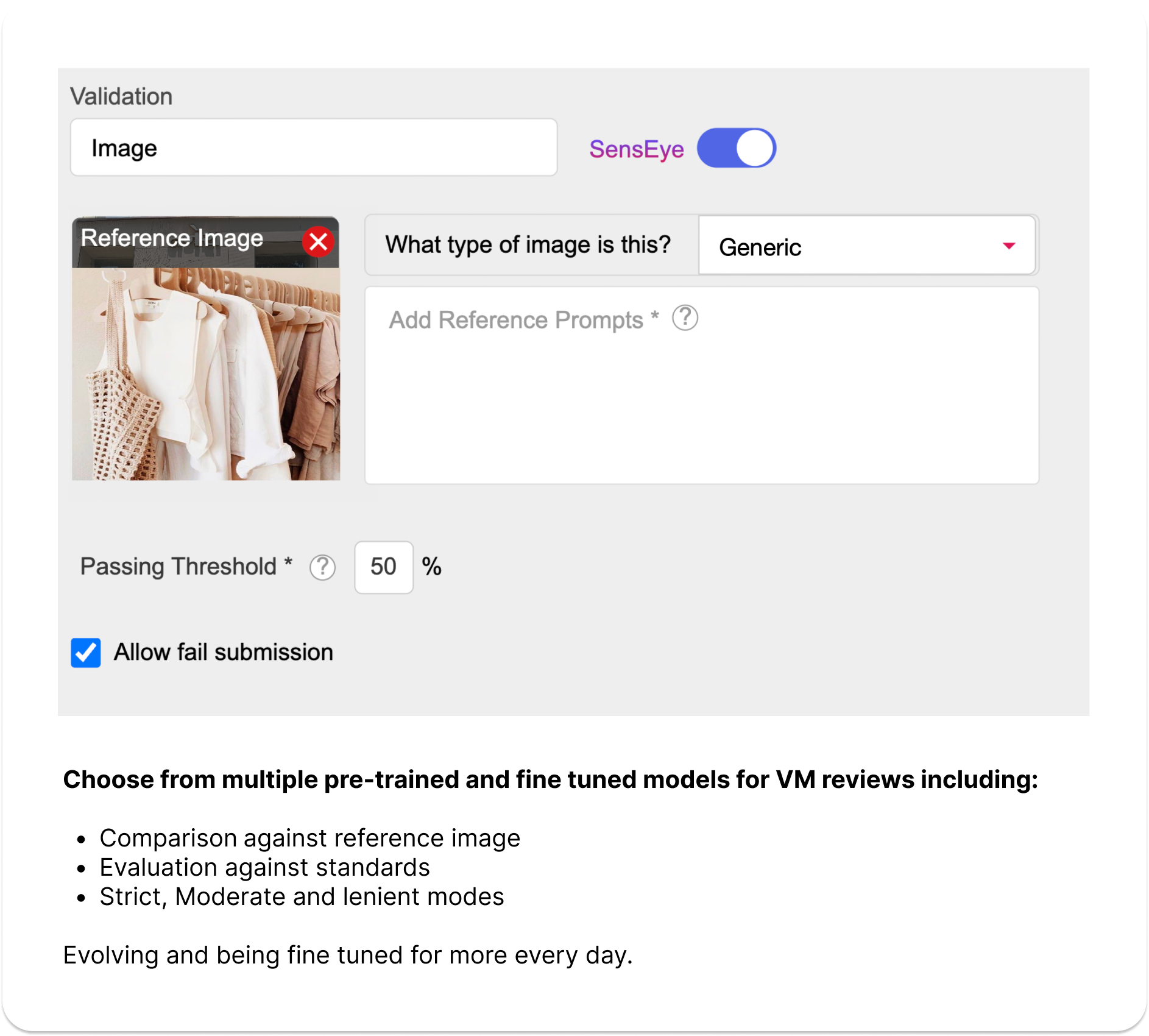Open the Passing Threshold help tooltip icon
The width and height of the screenshot is (1149, 1036).
pos(322,567)
